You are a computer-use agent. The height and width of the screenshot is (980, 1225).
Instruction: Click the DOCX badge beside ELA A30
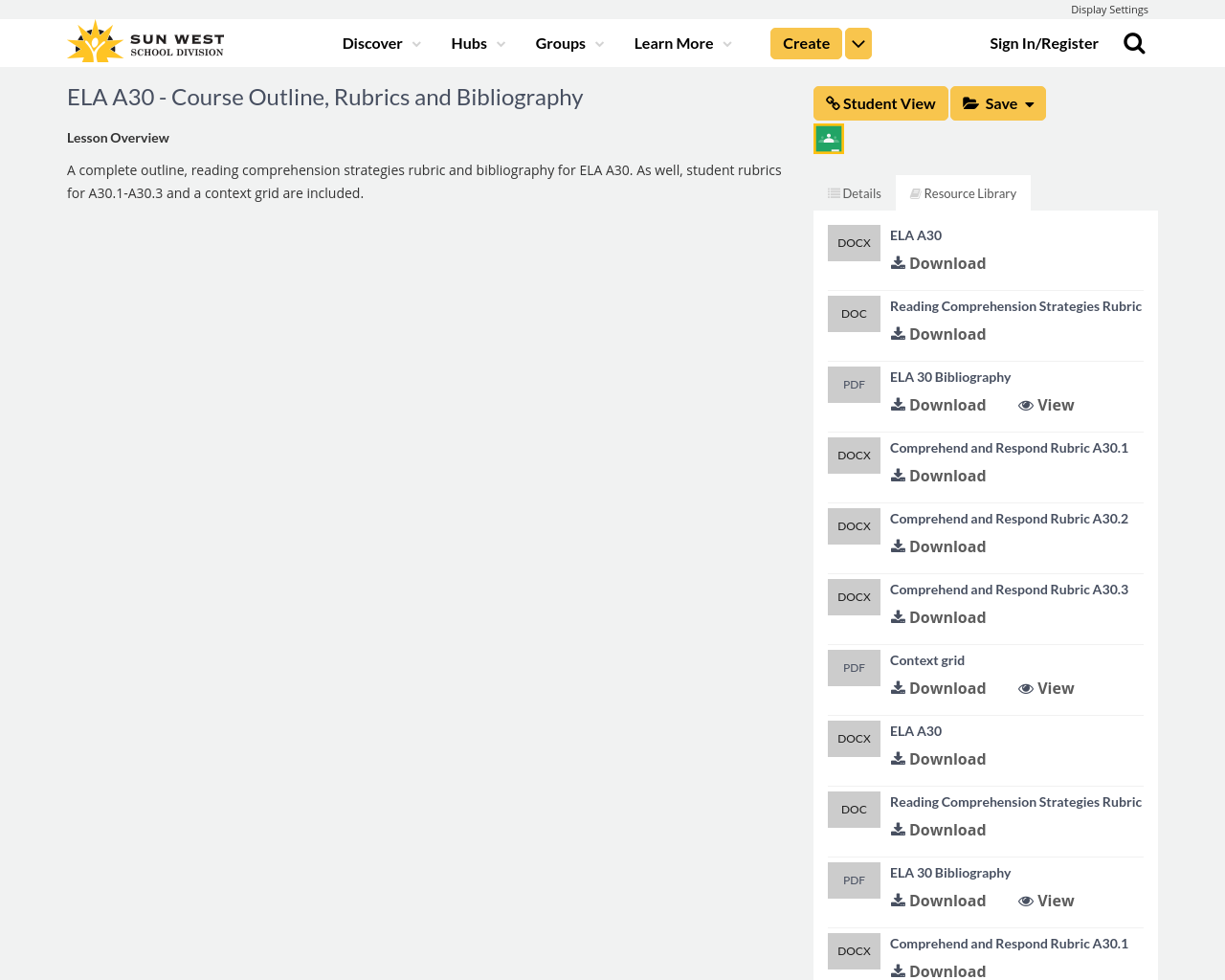click(x=854, y=240)
